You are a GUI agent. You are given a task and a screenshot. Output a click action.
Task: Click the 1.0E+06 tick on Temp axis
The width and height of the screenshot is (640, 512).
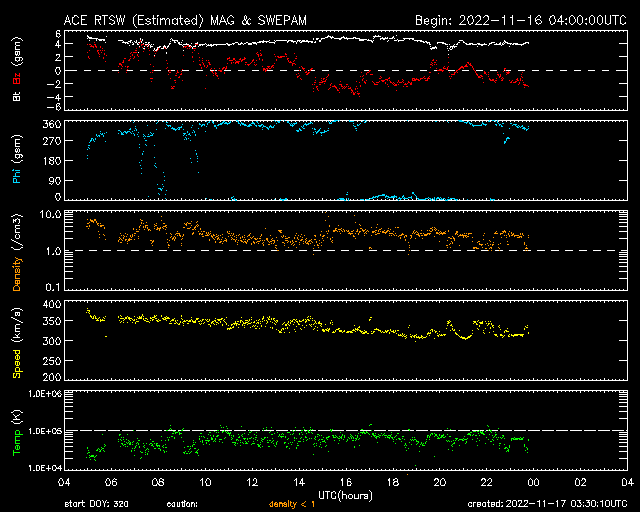[x=45, y=394]
